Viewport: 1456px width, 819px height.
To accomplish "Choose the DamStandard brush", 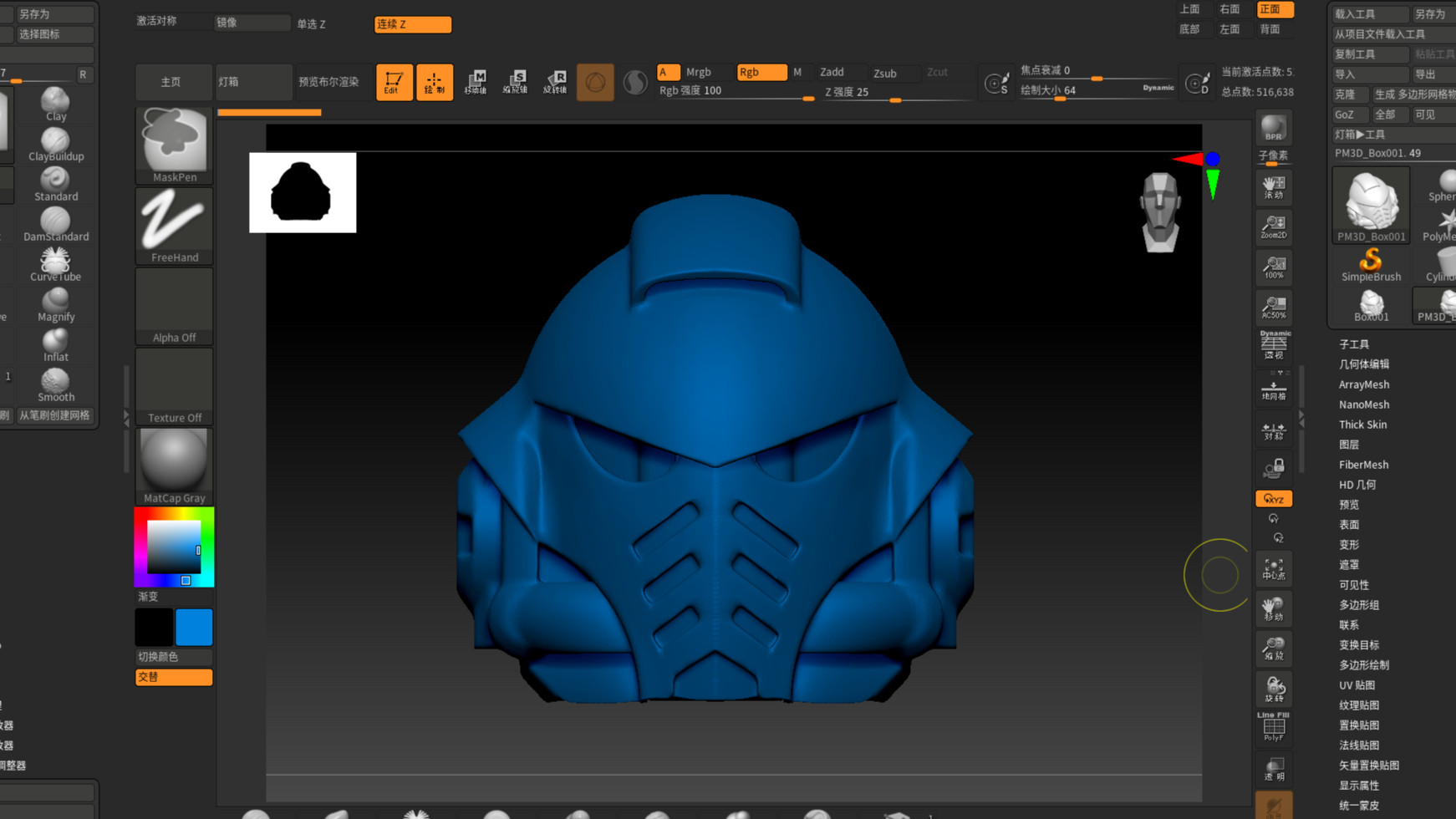I will click(x=55, y=224).
